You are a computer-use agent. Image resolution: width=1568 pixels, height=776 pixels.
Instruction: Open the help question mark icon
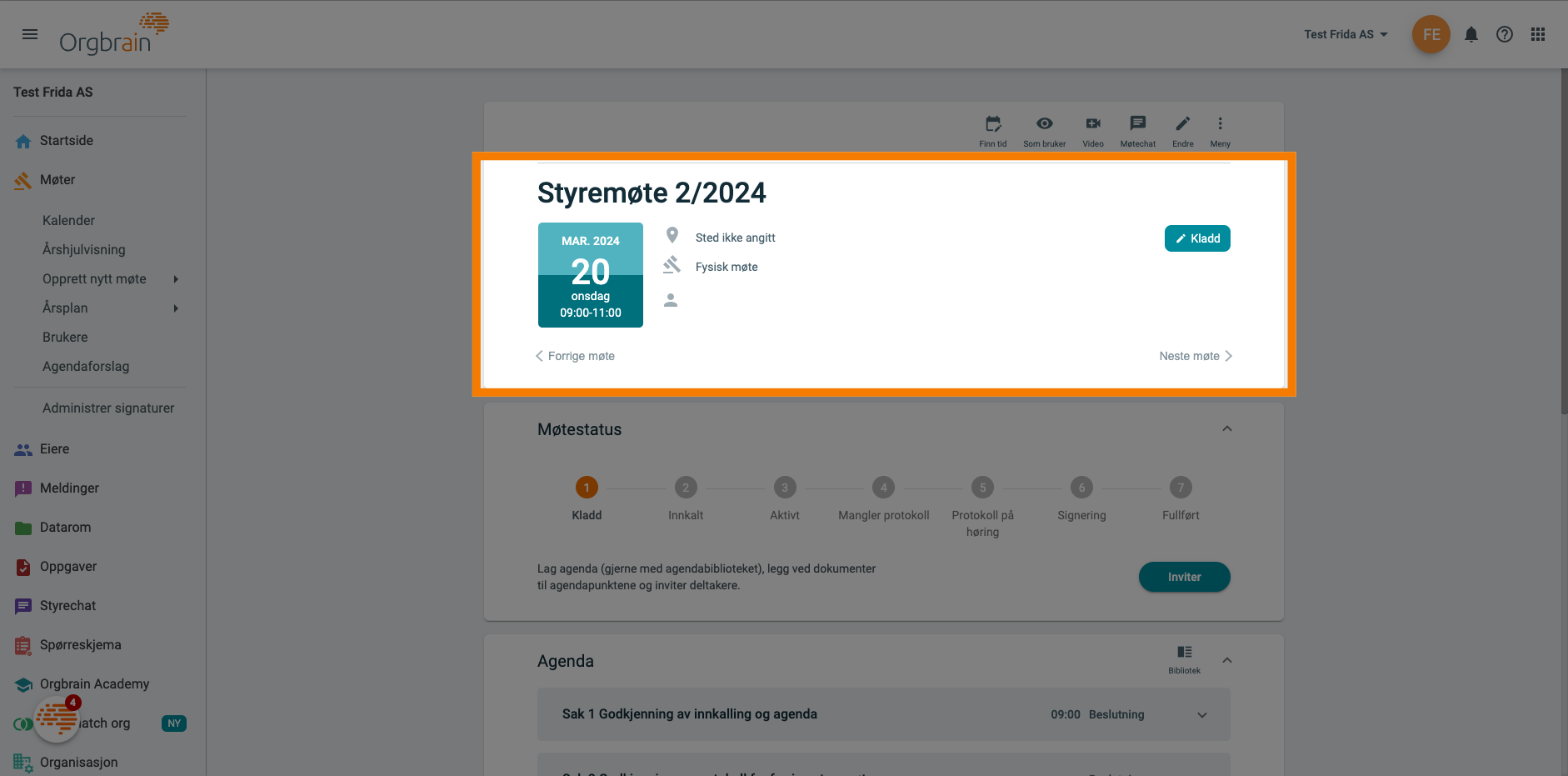[1505, 34]
